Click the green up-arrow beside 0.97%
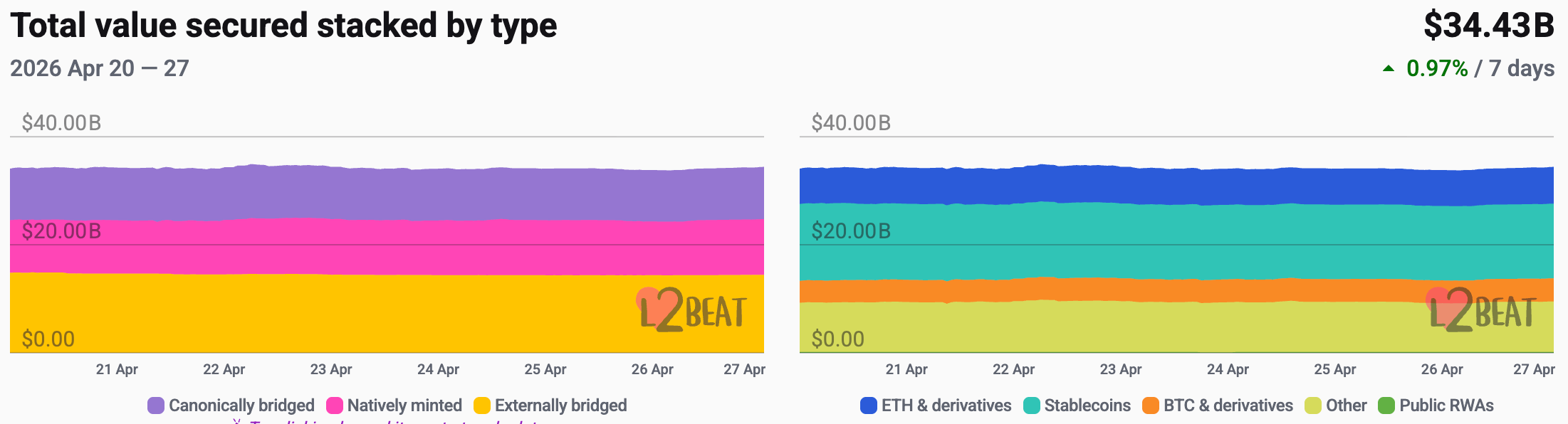 1389,69
